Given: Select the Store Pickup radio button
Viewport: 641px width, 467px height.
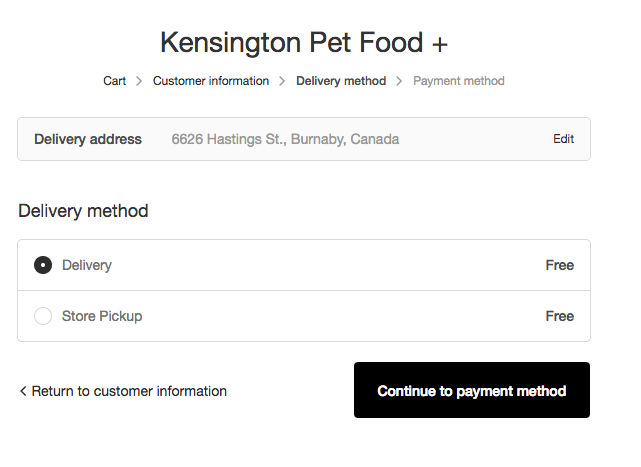Looking at the screenshot, I should click(43, 316).
